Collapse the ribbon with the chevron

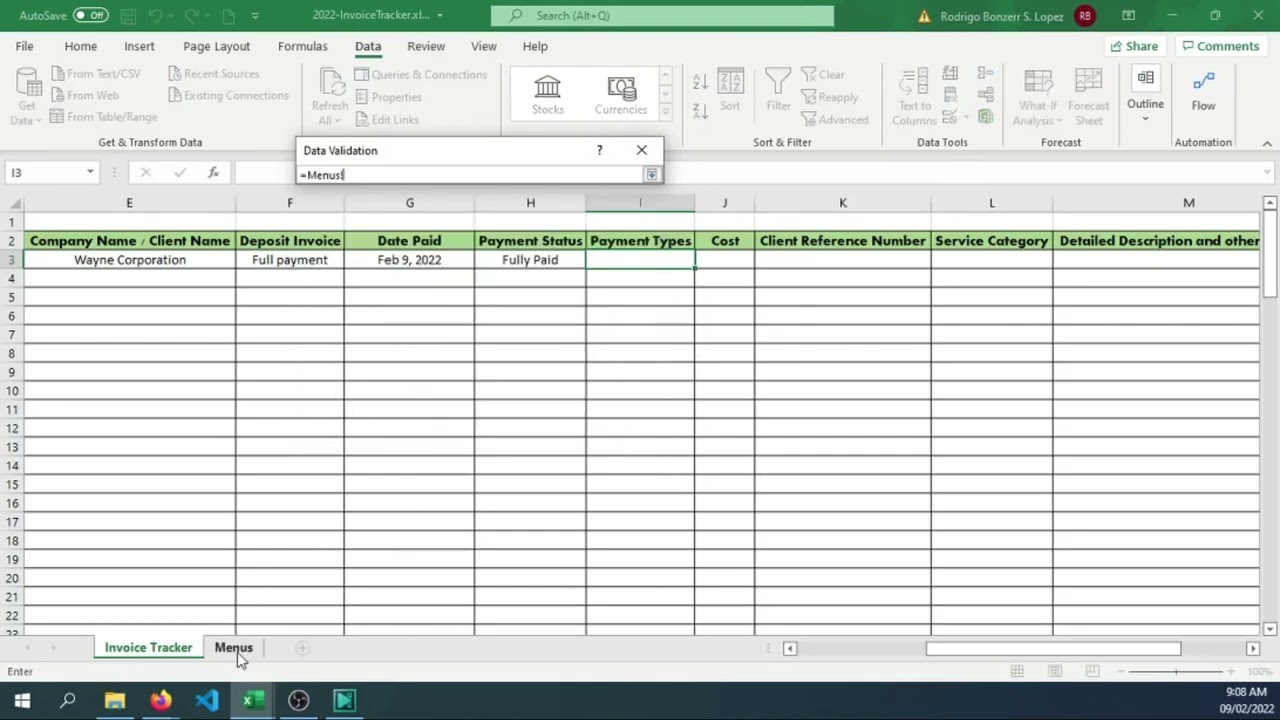tap(1266, 143)
